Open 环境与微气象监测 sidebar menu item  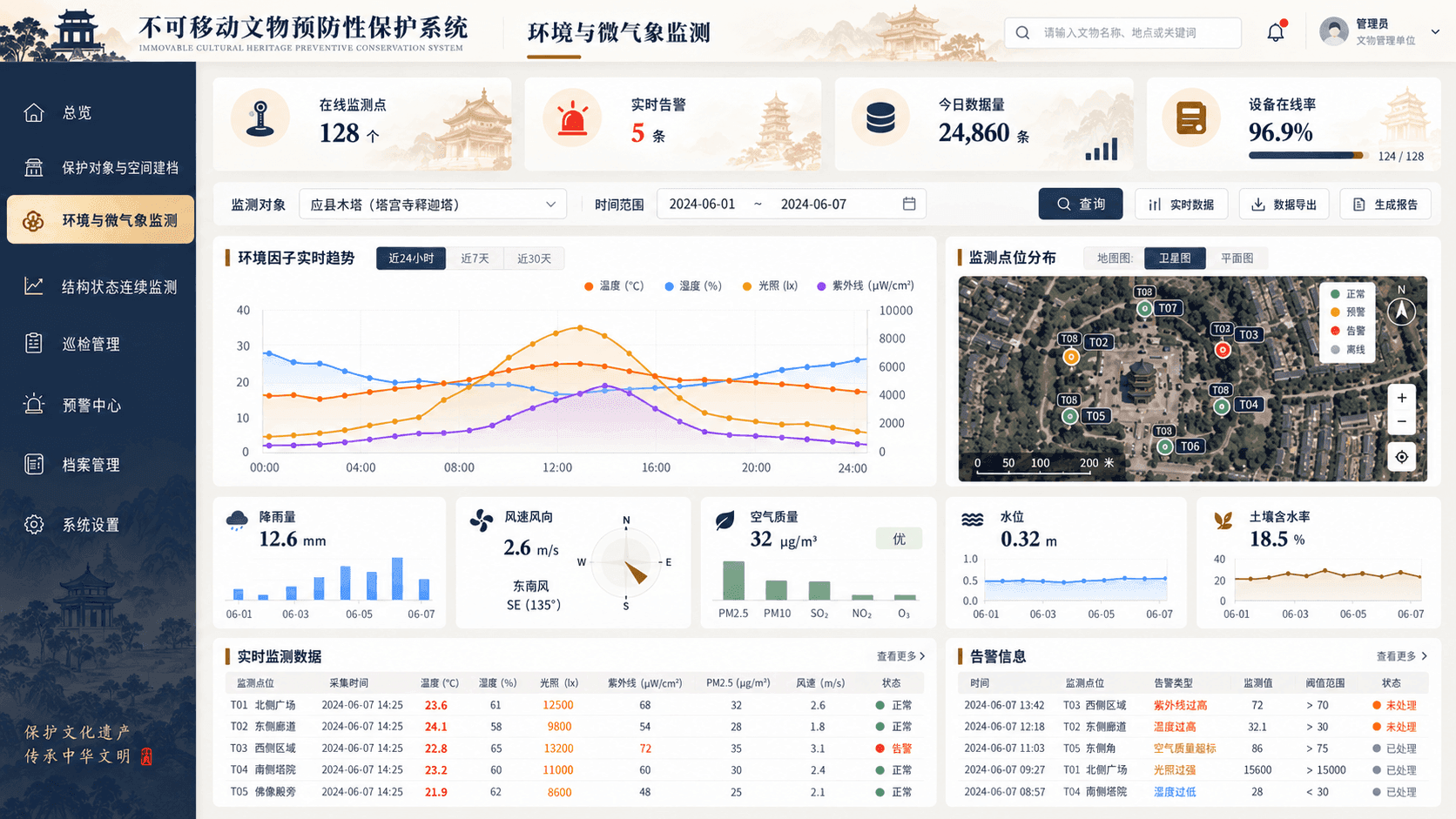101,220
